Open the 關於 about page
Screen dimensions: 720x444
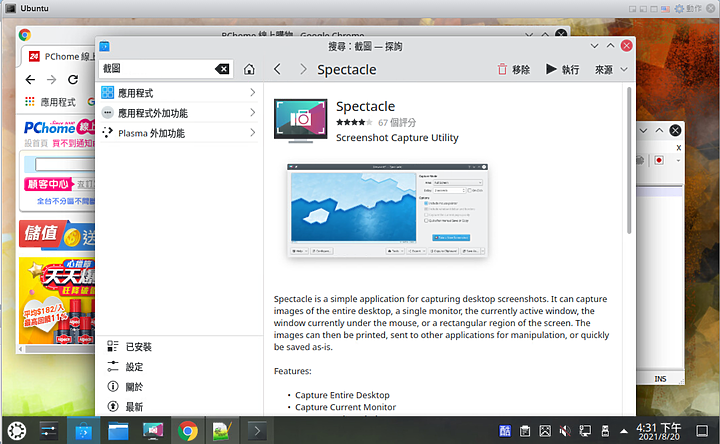pos(179,387)
